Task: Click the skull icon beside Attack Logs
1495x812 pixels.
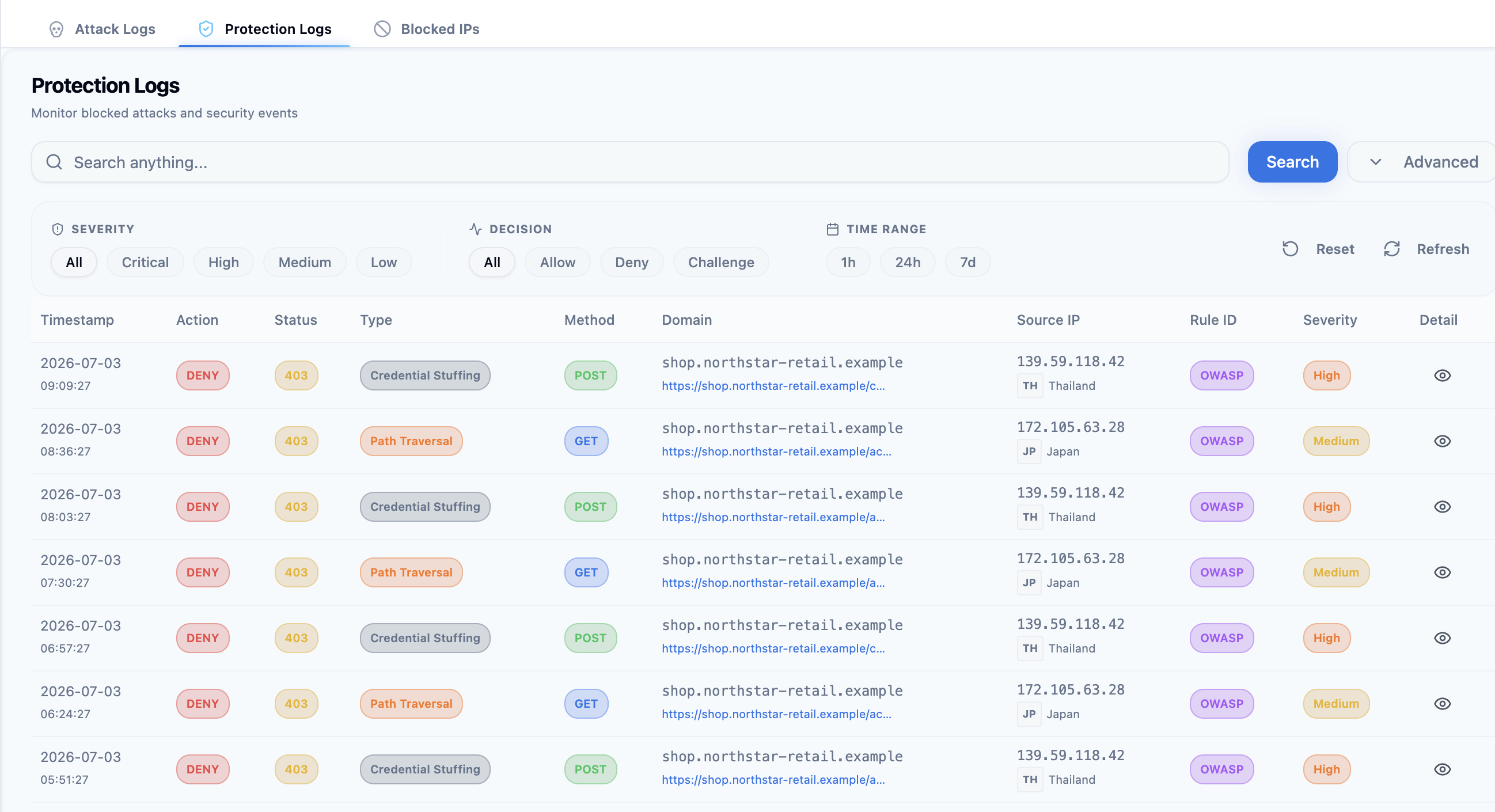Action: [56, 29]
